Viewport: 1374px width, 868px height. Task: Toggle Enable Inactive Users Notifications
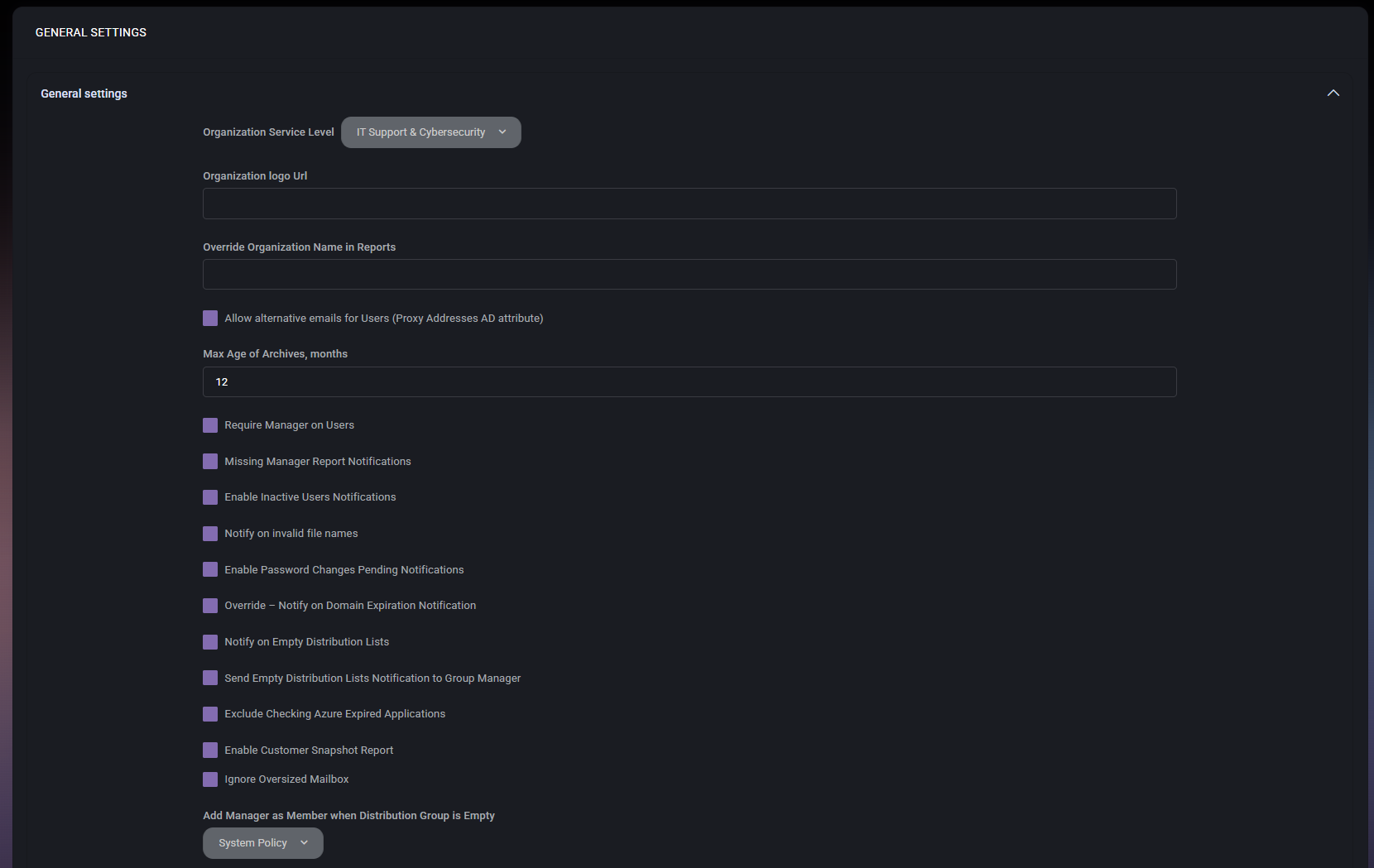[x=209, y=496]
